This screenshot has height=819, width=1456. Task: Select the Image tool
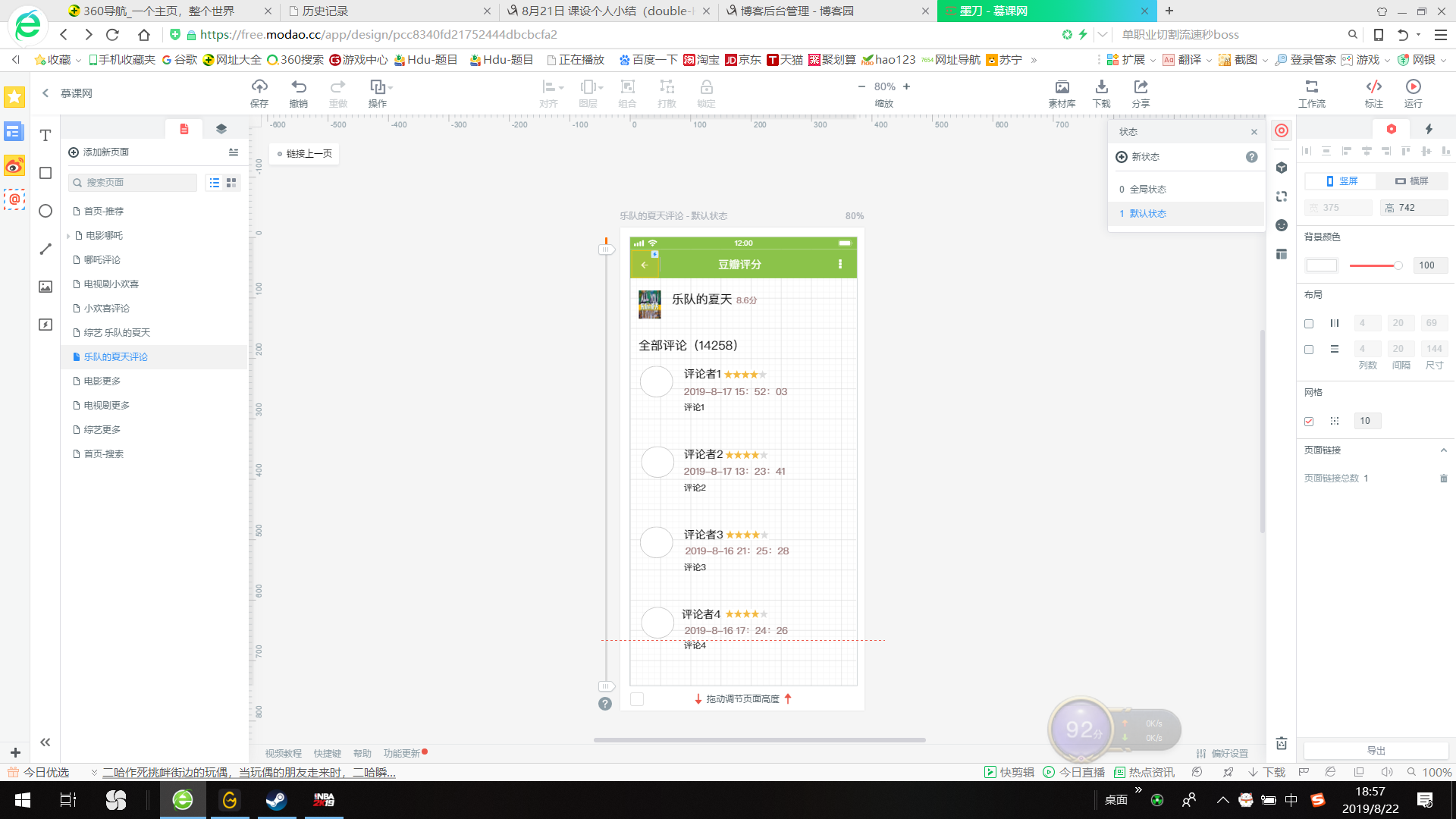tap(45, 287)
